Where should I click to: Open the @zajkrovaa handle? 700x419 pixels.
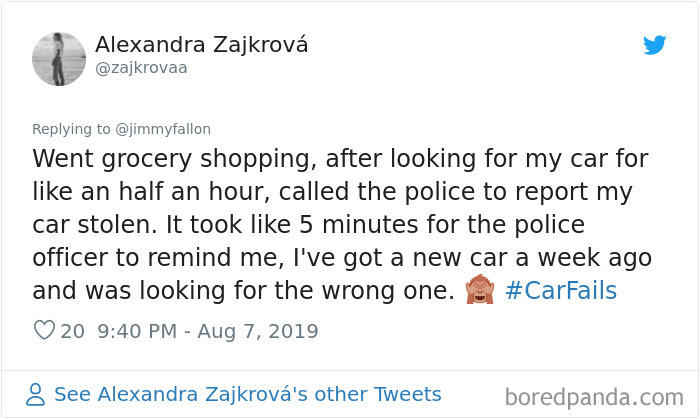click(x=140, y=68)
